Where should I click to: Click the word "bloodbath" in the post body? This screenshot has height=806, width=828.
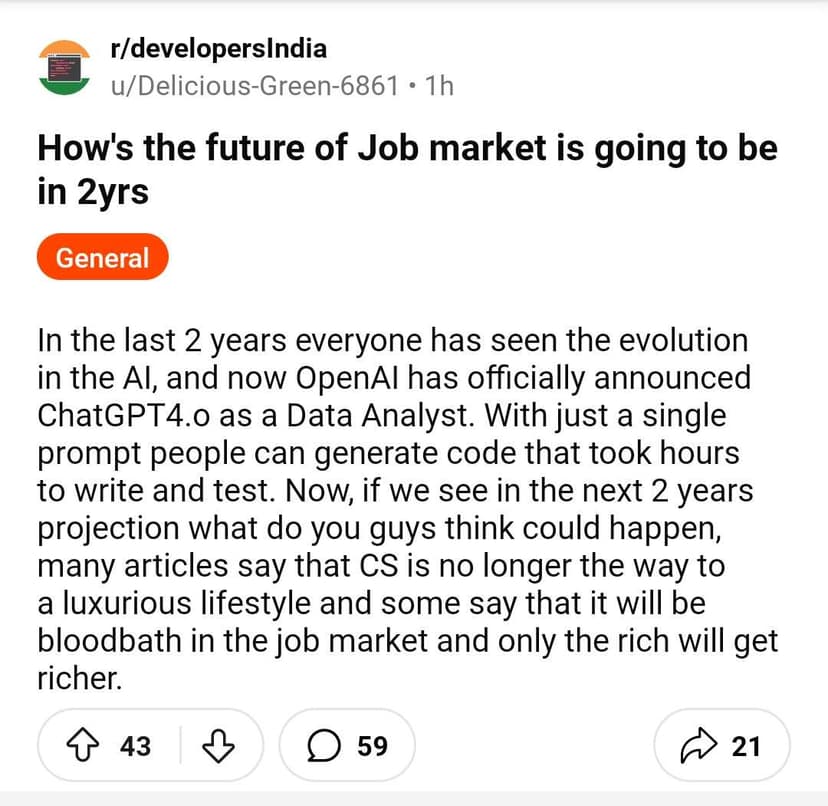[x=110, y=642]
